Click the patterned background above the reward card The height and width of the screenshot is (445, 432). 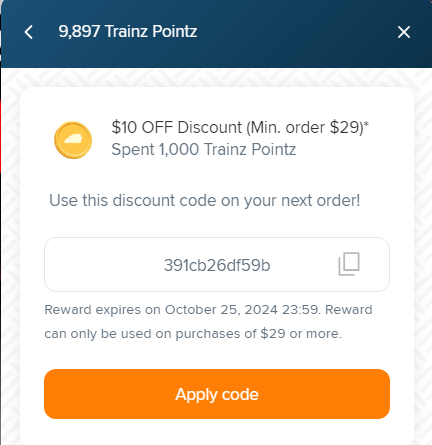click(x=217, y=78)
